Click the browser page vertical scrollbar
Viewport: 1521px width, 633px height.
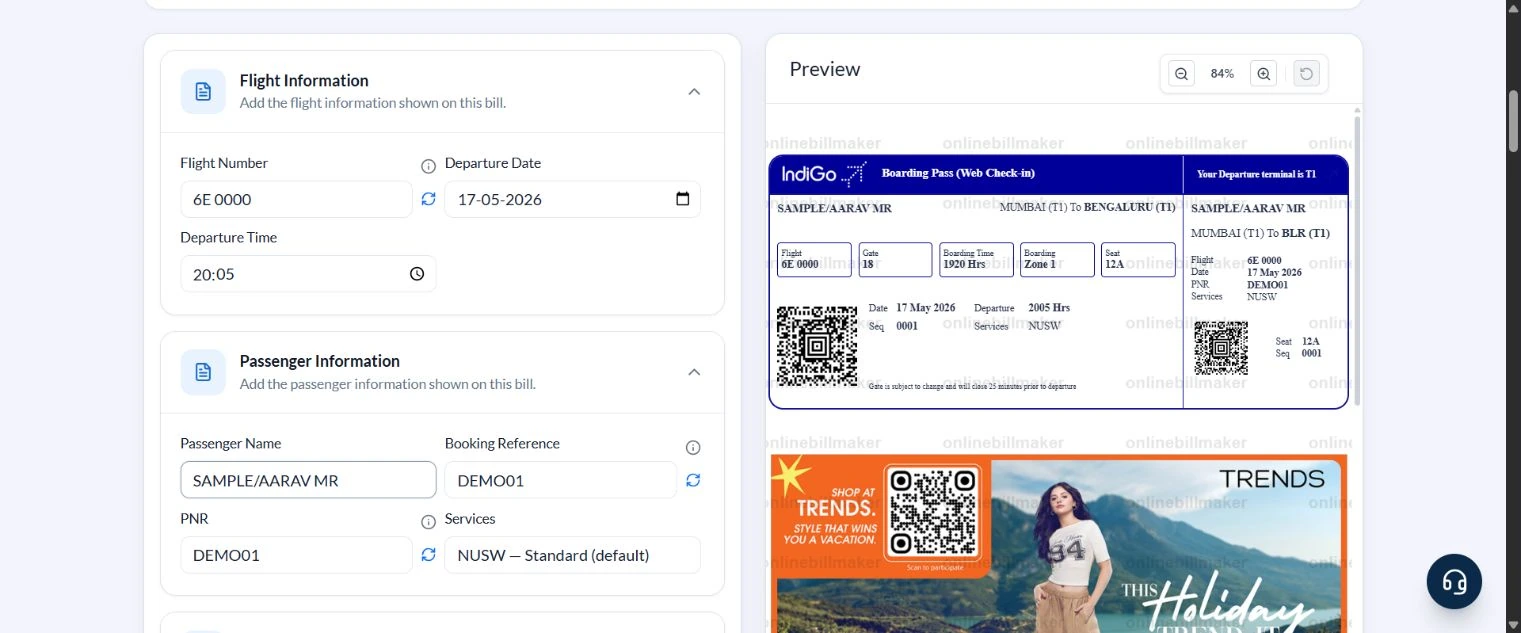point(1513,122)
